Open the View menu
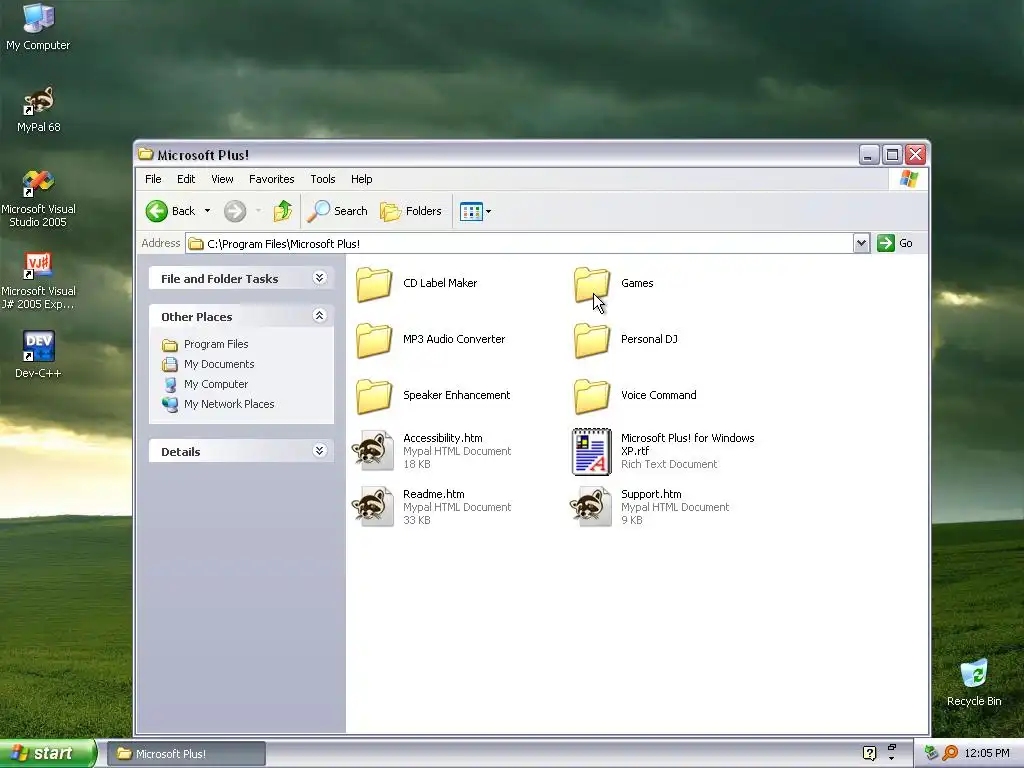The height and width of the screenshot is (768, 1024). click(222, 179)
